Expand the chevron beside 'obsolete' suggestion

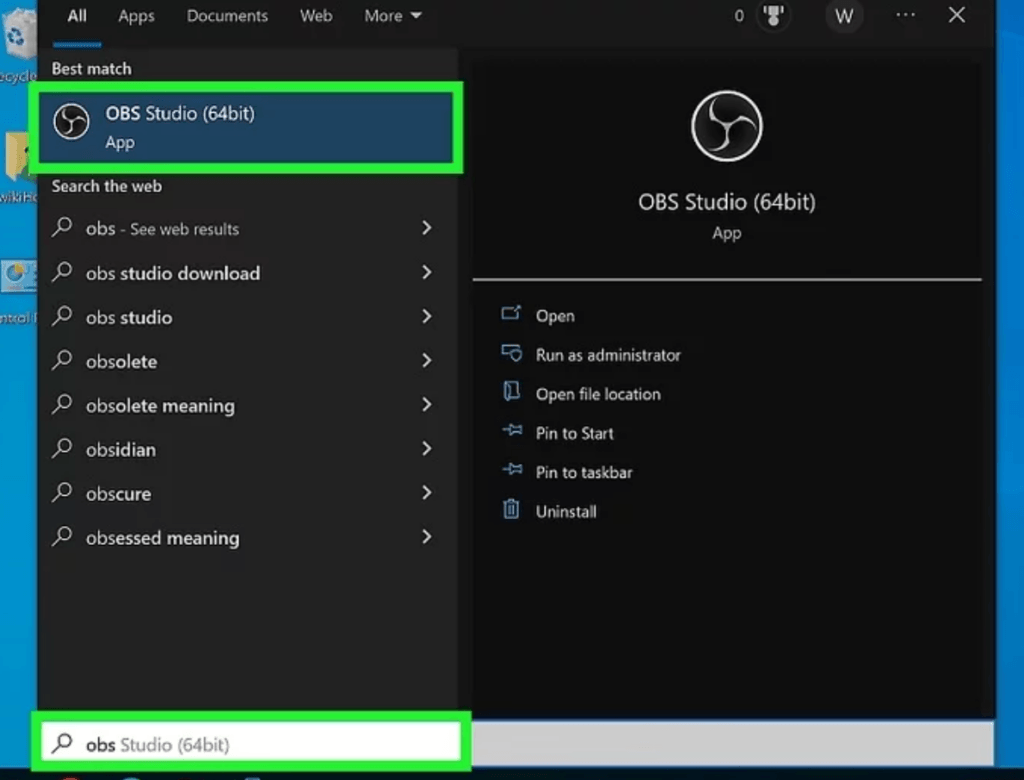[x=426, y=361]
